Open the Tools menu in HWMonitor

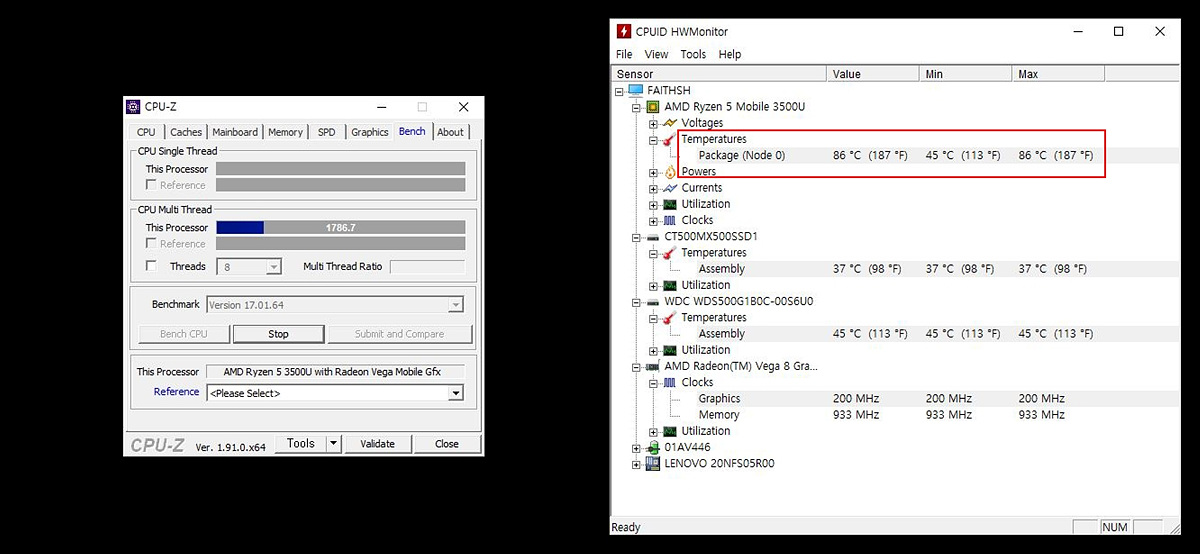(x=693, y=54)
